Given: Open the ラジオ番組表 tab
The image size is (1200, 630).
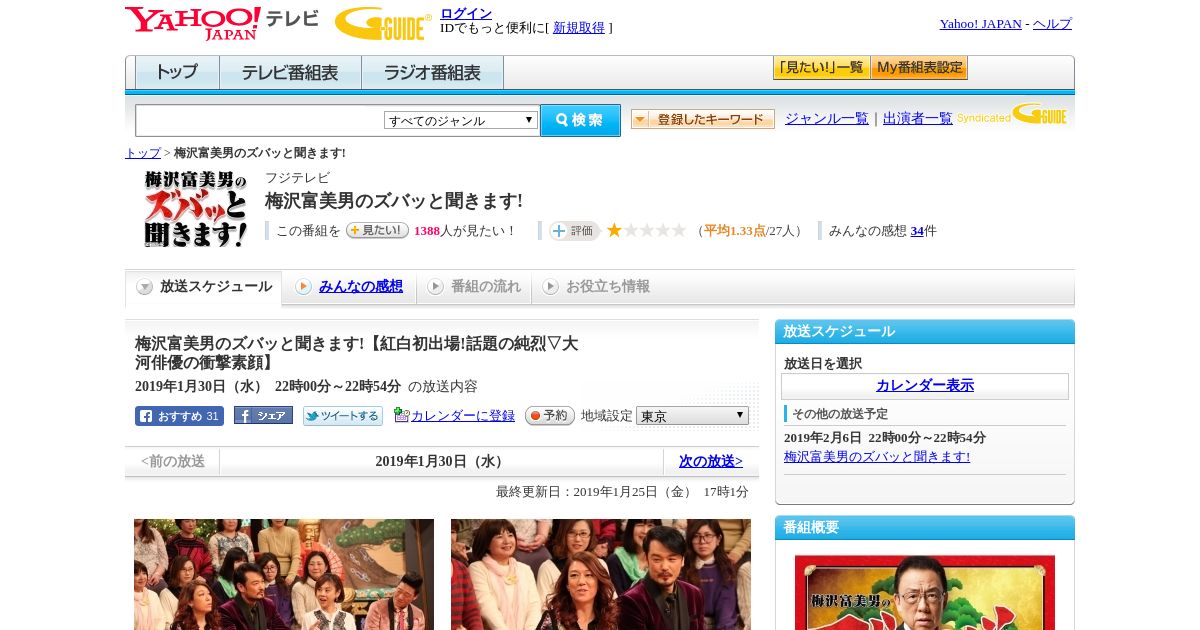Looking at the screenshot, I should coord(432,73).
